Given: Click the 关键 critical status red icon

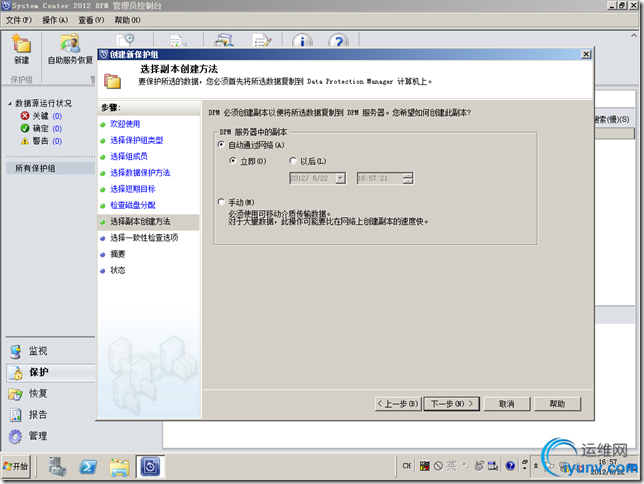Looking at the screenshot, I should 25,116.
